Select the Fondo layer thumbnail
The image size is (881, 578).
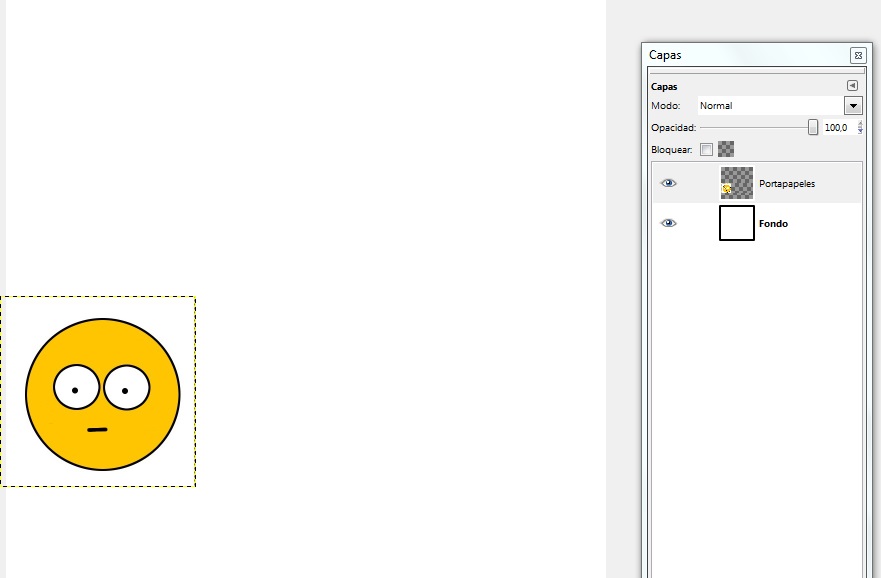coord(737,223)
